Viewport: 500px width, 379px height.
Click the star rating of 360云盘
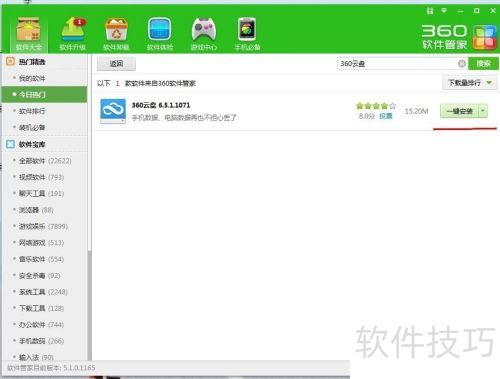coord(376,106)
